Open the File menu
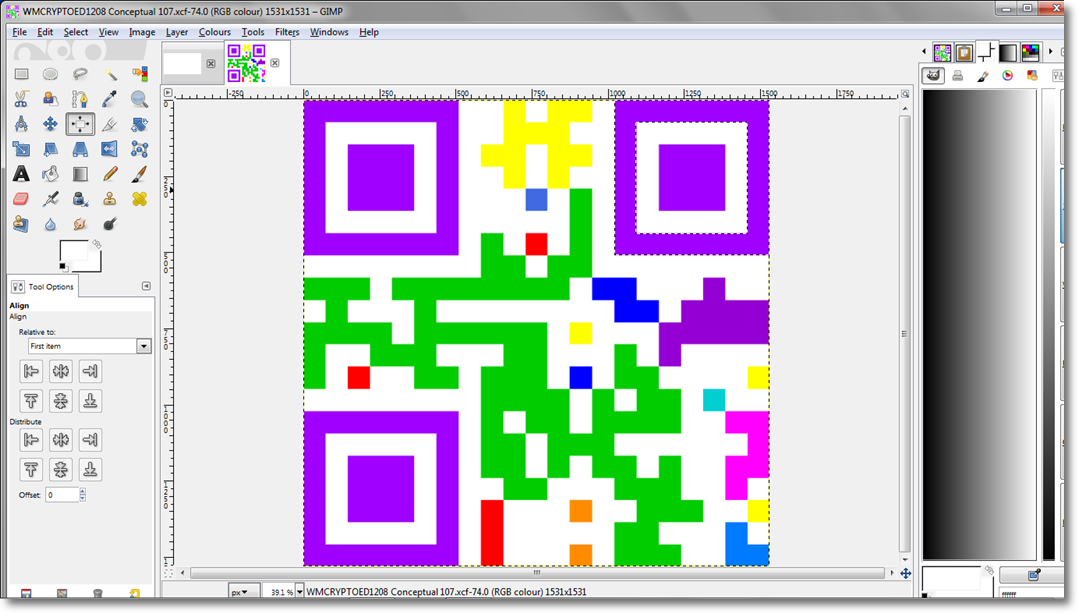The height and width of the screenshot is (615, 1080). [19, 32]
